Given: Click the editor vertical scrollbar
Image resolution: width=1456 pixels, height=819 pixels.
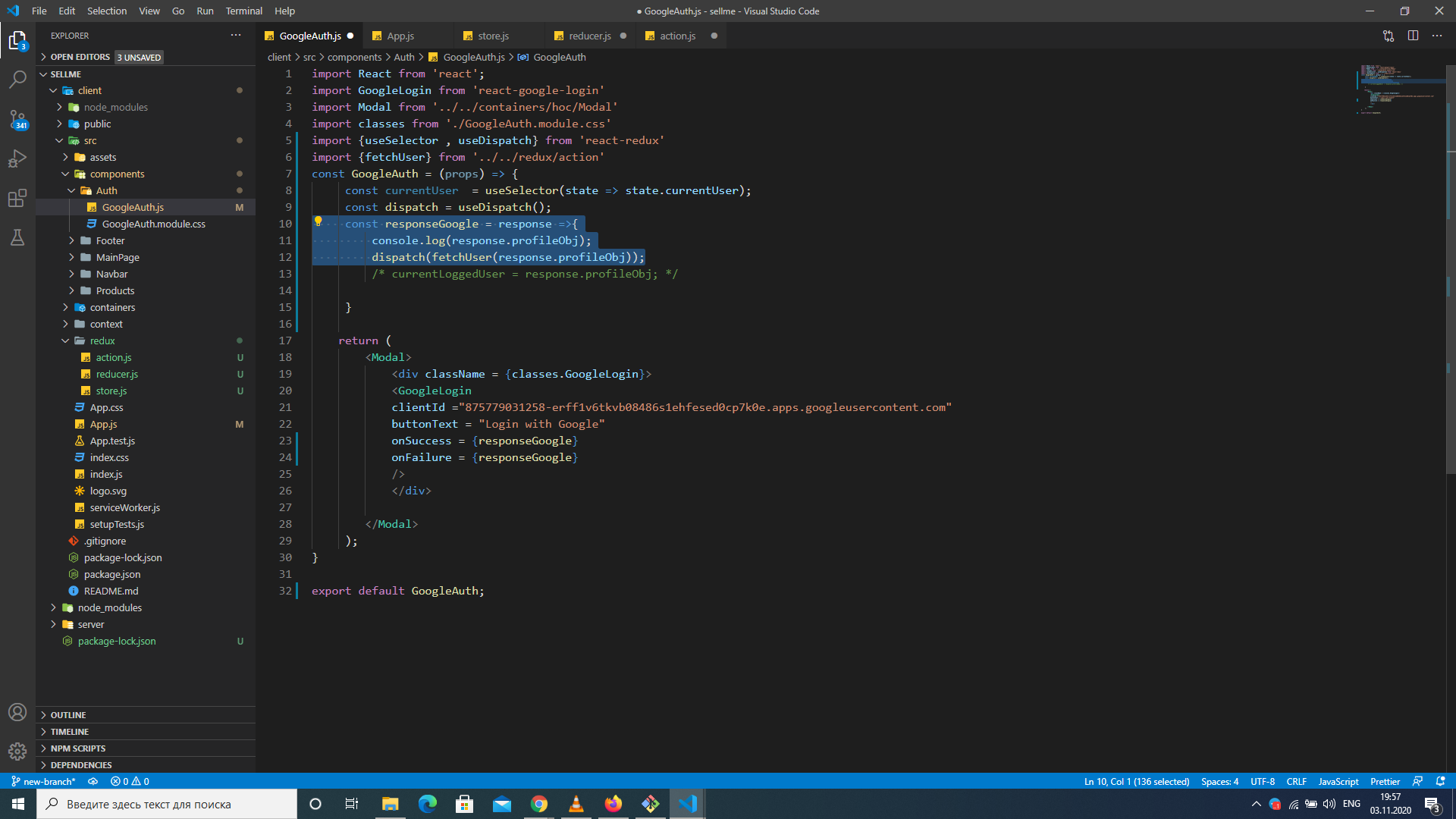Looking at the screenshot, I should tap(1451, 269).
